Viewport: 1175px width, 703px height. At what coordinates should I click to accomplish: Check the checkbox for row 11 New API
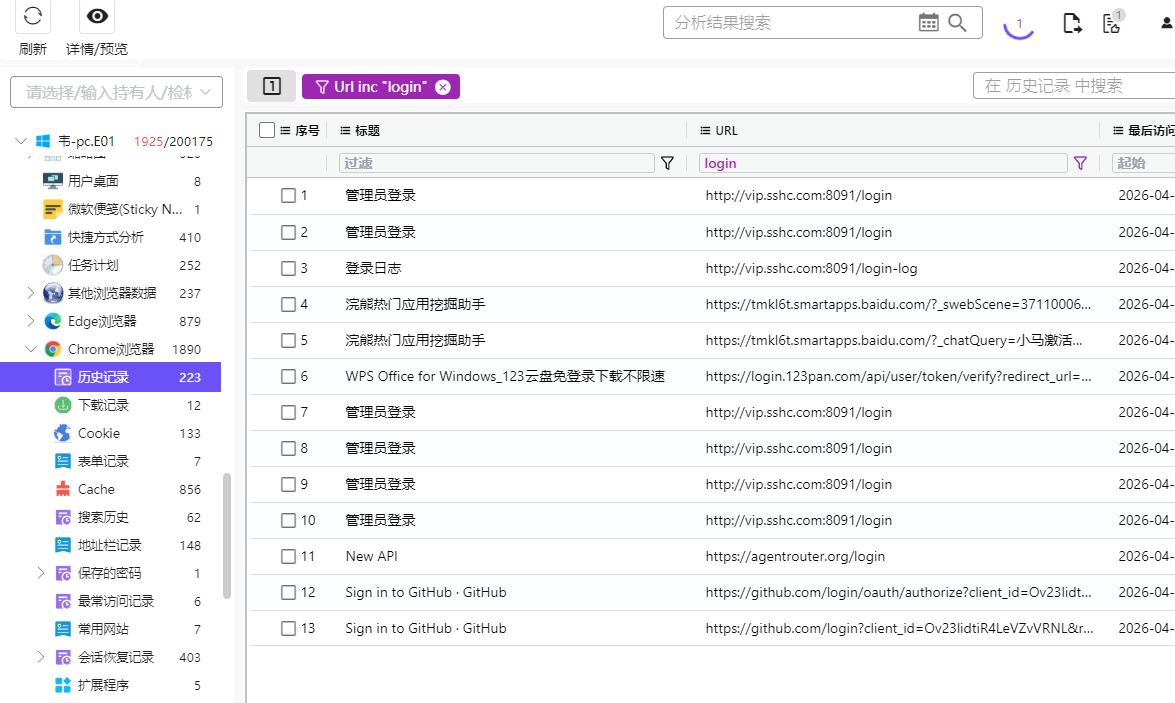[288, 556]
